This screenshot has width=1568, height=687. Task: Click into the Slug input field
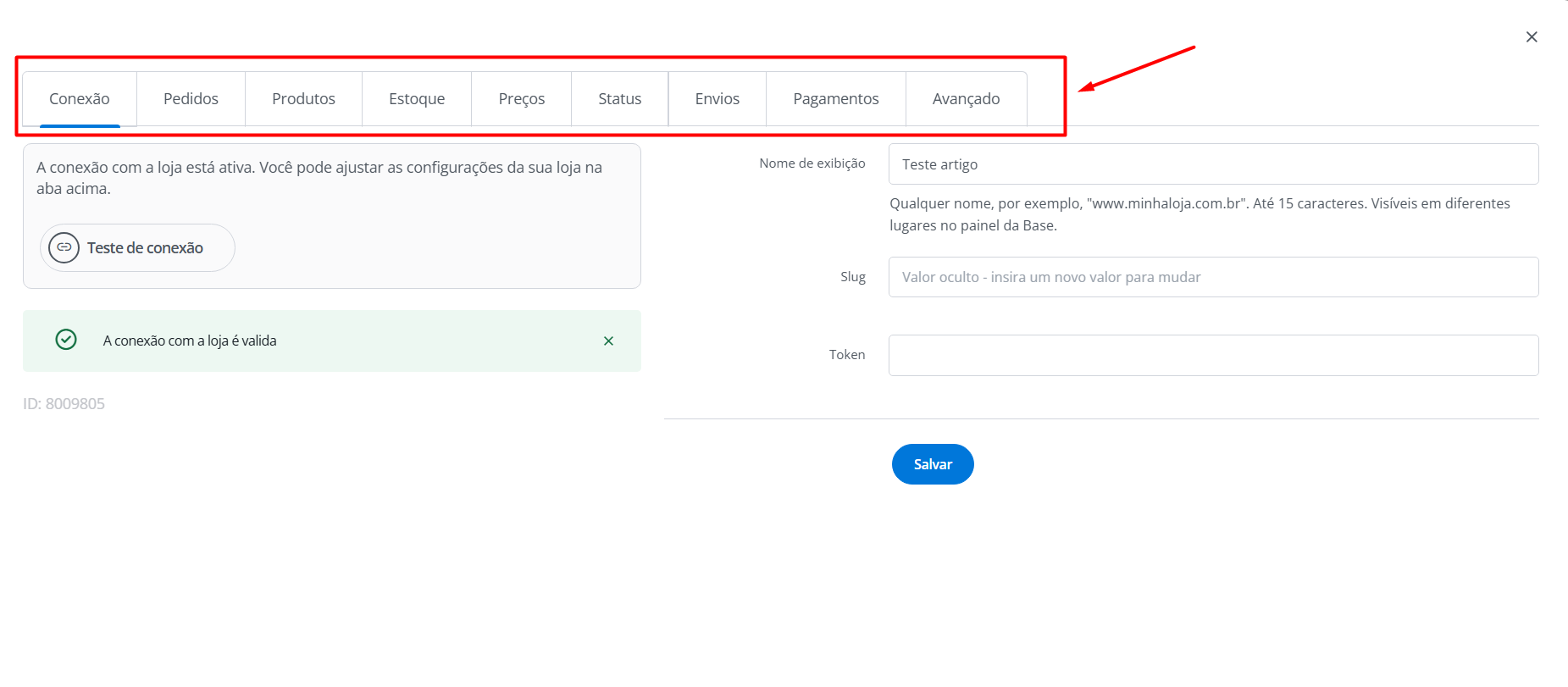(1213, 277)
